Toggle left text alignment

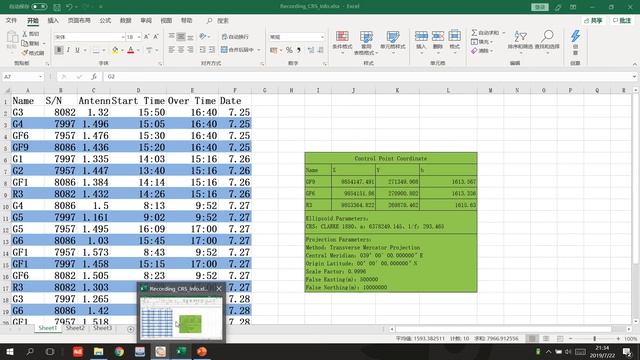(x=171, y=50)
